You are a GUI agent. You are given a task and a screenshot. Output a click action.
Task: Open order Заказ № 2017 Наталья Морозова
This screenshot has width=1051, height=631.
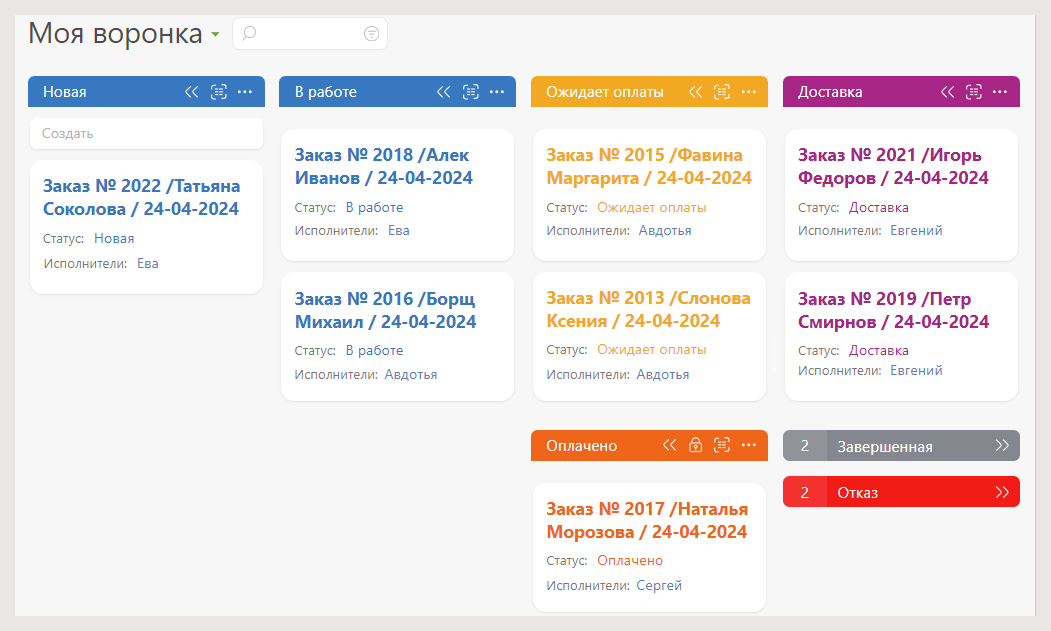pos(647,521)
